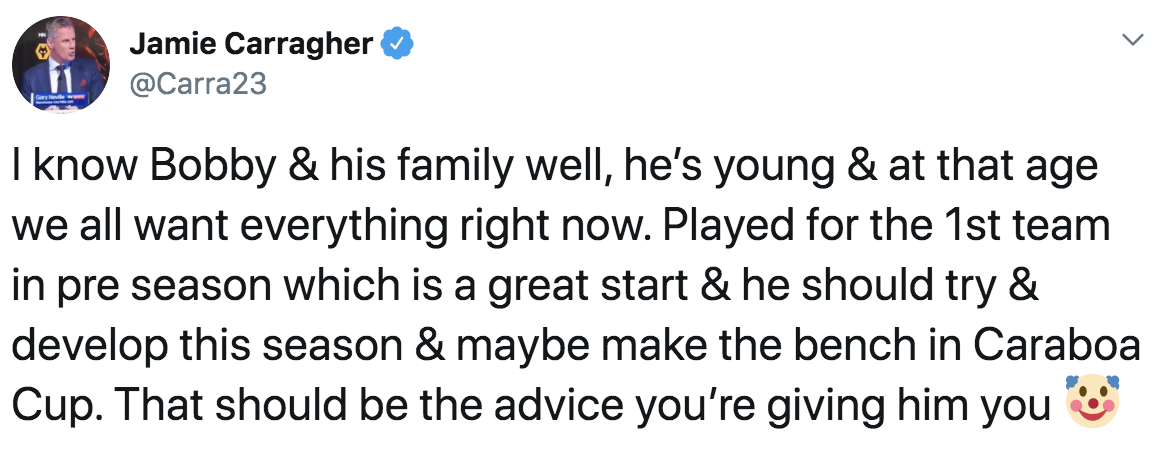Open the @Carra23 handle link
1172x468 pixels.
(x=198, y=83)
